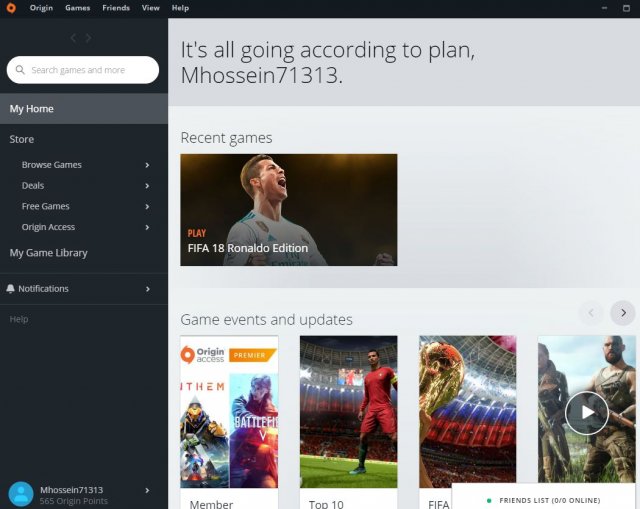This screenshot has height=509, width=640.
Task: Click the forward navigation arrow in sidebar
Action: pyautogui.click(x=88, y=38)
